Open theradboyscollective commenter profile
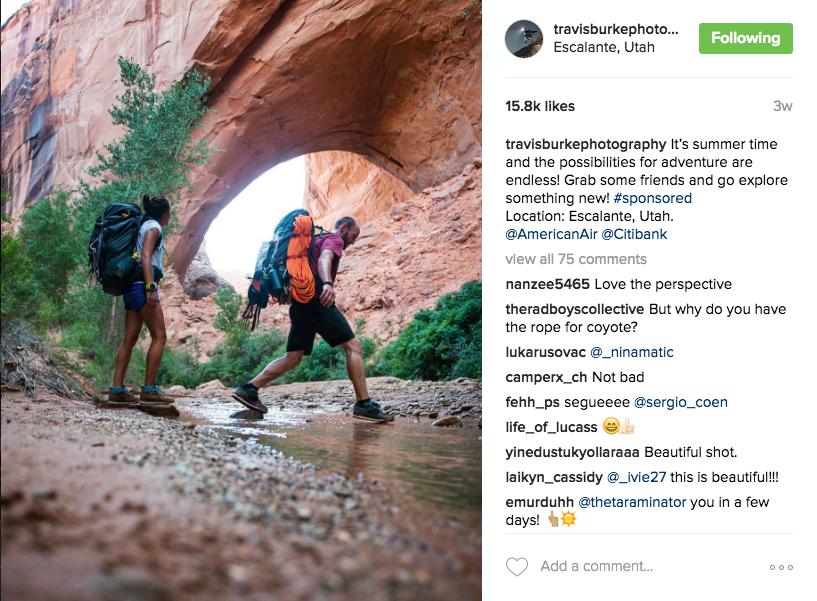The image size is (817, 601). point(575,309)
